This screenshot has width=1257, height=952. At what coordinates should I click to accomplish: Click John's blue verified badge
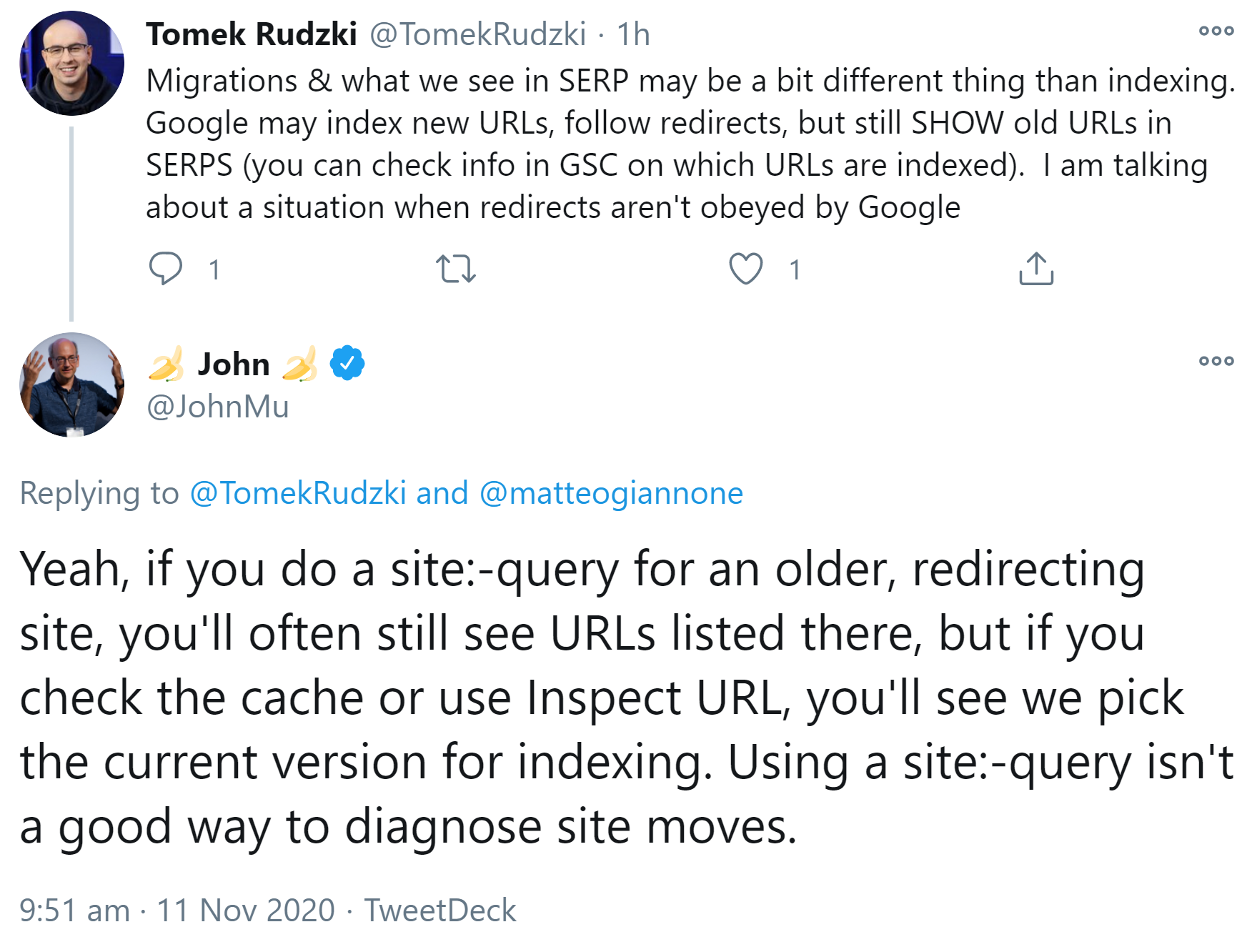(346, 363)
